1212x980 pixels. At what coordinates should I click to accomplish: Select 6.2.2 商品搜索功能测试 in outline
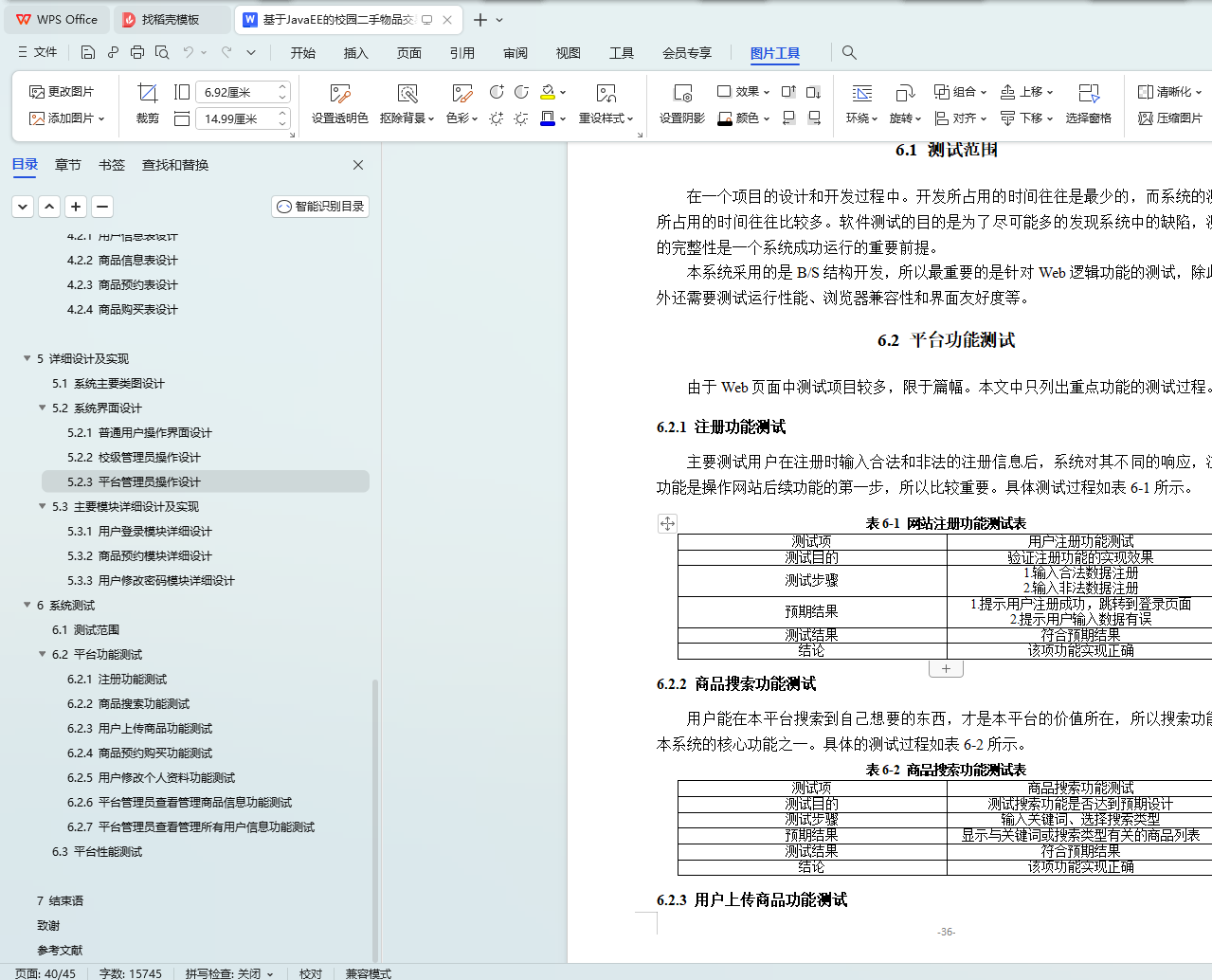point(128,703)
